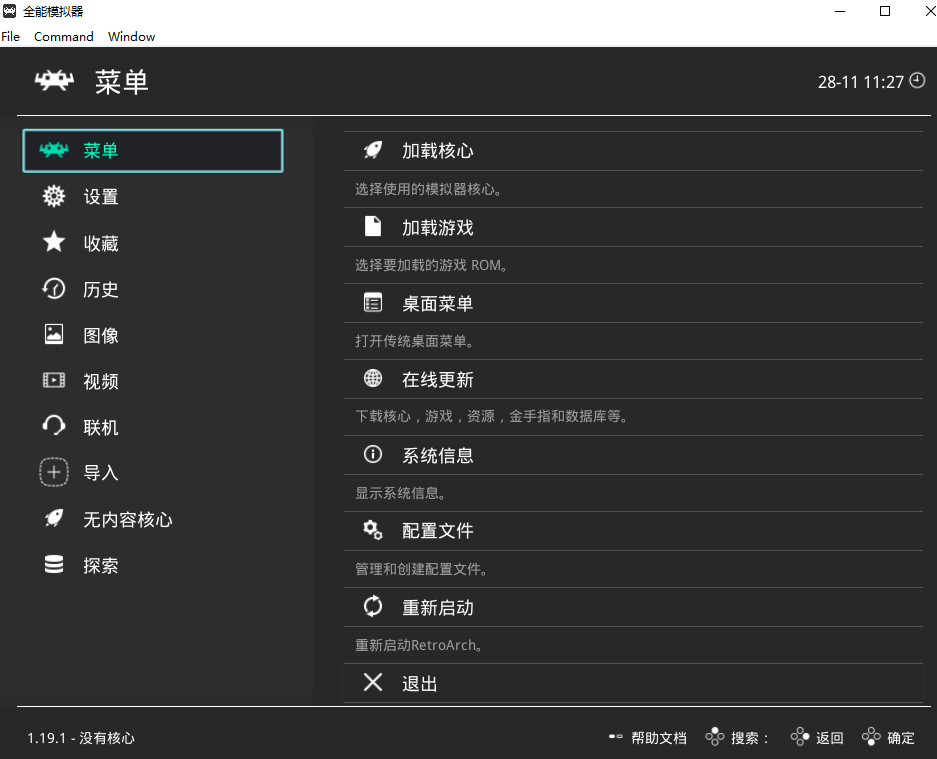Click the desktop menu icon beside 桌面菜单

[373, 302]
